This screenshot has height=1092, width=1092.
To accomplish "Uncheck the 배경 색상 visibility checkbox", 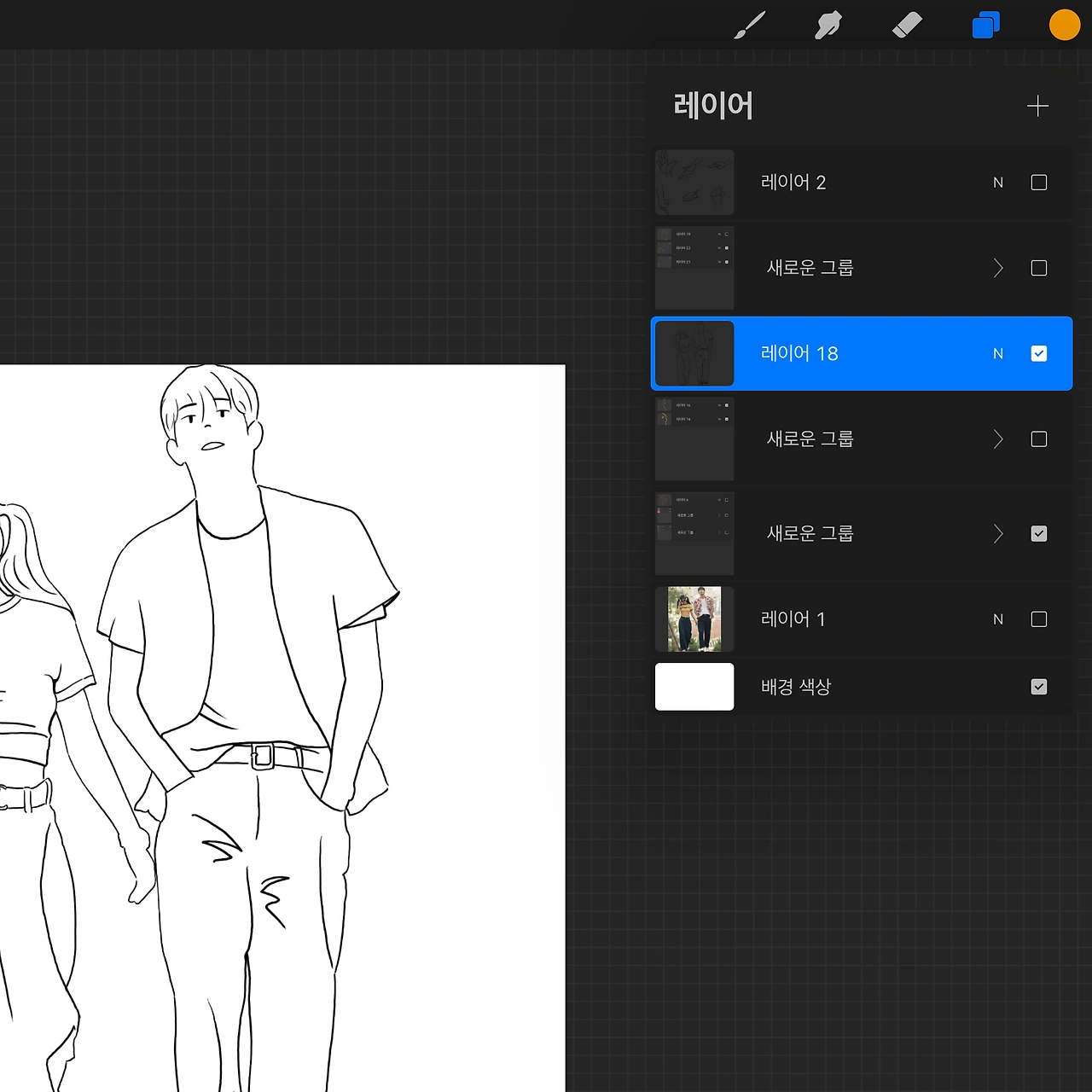I will (x=1038, y=687).
